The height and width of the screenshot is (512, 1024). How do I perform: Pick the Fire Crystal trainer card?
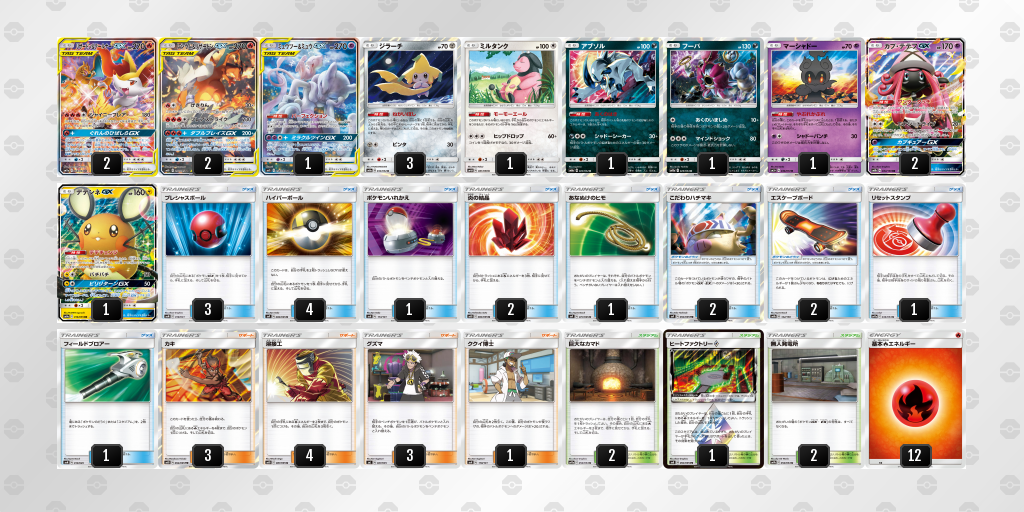click(x=511, y=253)
